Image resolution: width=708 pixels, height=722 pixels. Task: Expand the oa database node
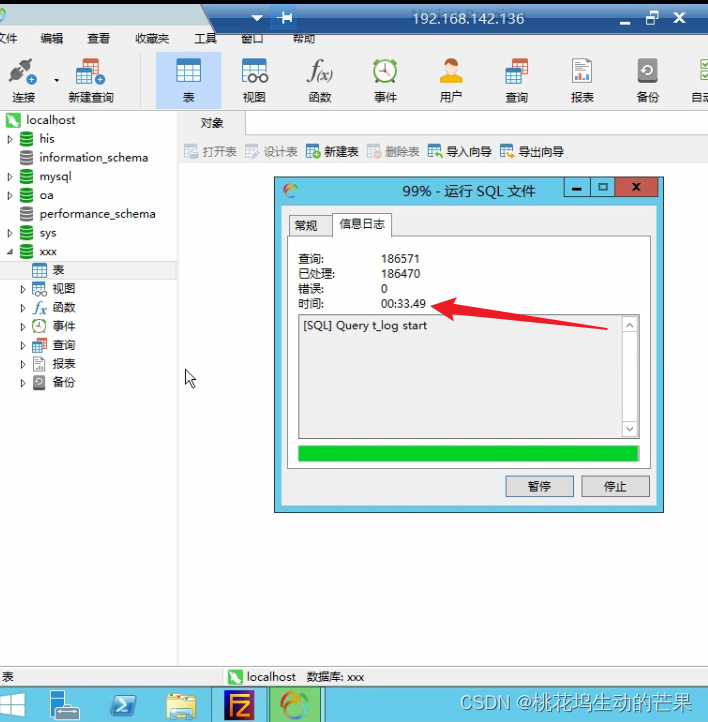[10, 195]
